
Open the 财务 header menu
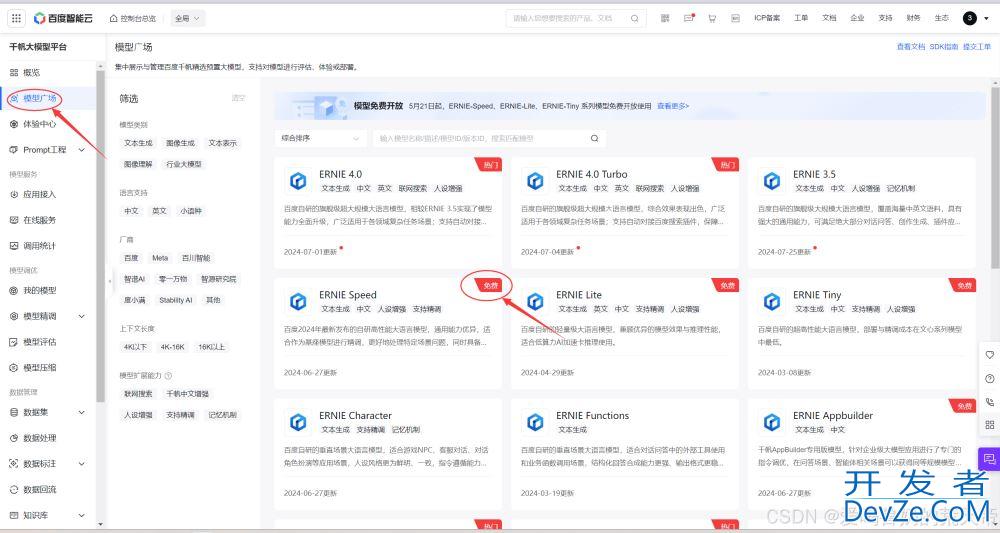(x=913, y=18)
